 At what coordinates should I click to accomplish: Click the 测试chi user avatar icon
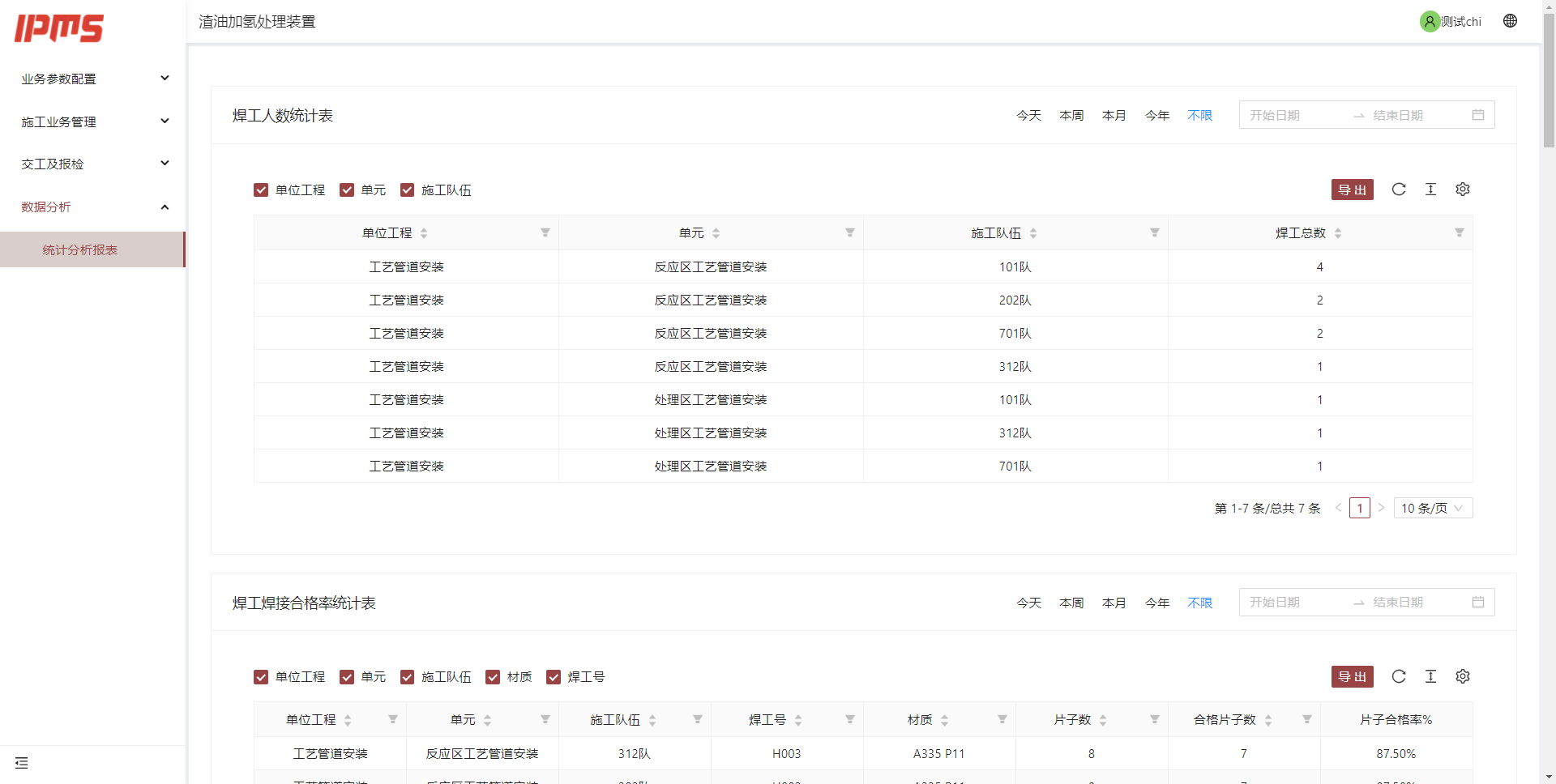(1430, 21)
